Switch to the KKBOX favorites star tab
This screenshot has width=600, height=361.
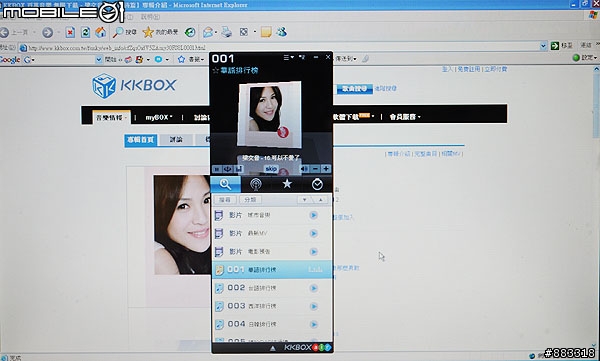tap(287, 185)
